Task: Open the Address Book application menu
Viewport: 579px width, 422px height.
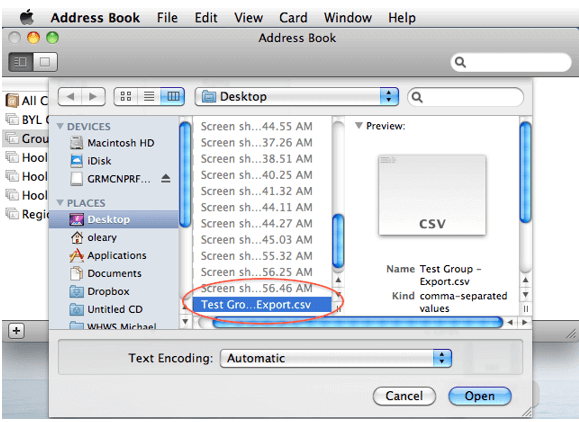Action: point(95,18)
